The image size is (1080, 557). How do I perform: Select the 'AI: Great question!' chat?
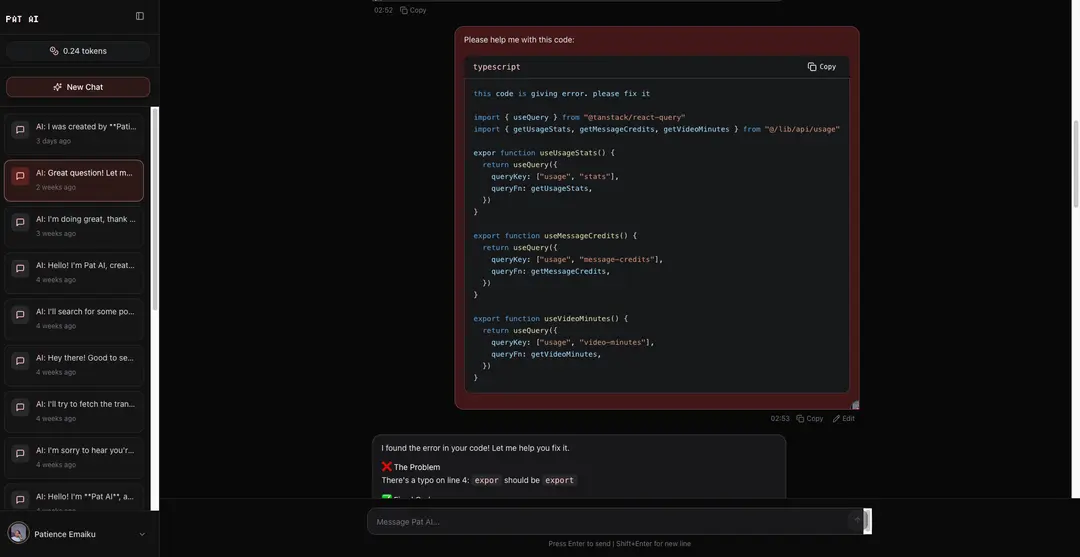(x=74, y=180)
